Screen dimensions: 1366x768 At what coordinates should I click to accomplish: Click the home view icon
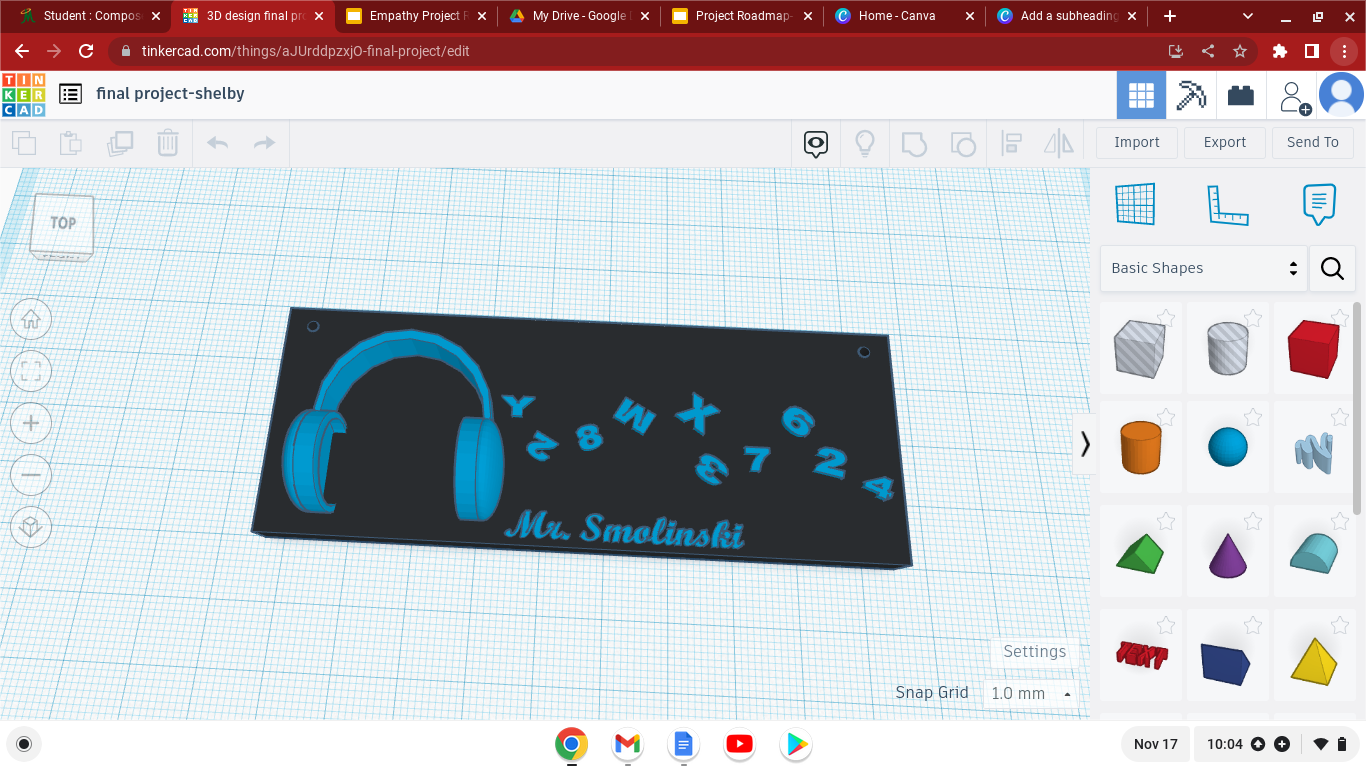pos(31,319)
